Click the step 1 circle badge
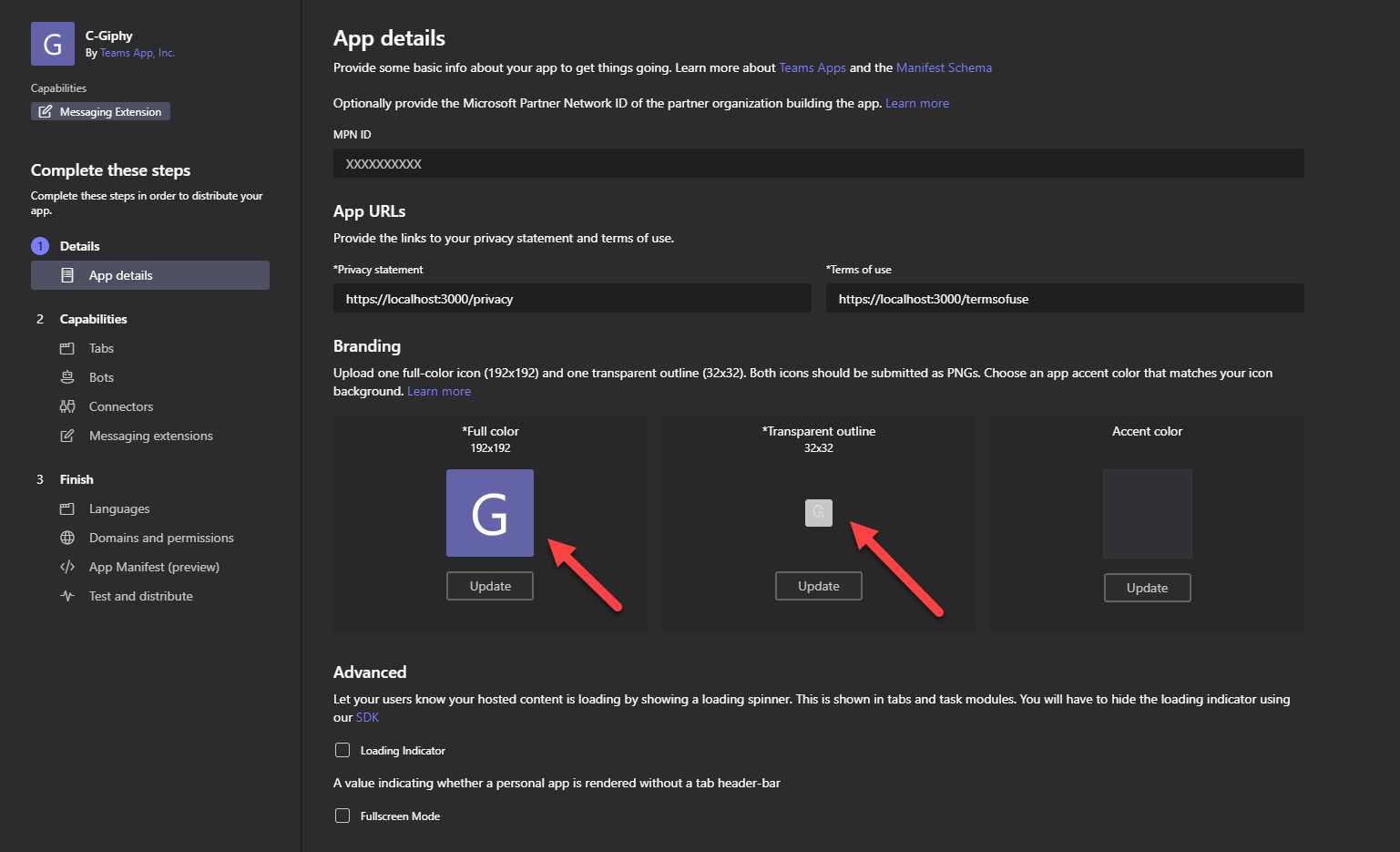This screenshot has height=852, width=1400. (x=40, y=246)
